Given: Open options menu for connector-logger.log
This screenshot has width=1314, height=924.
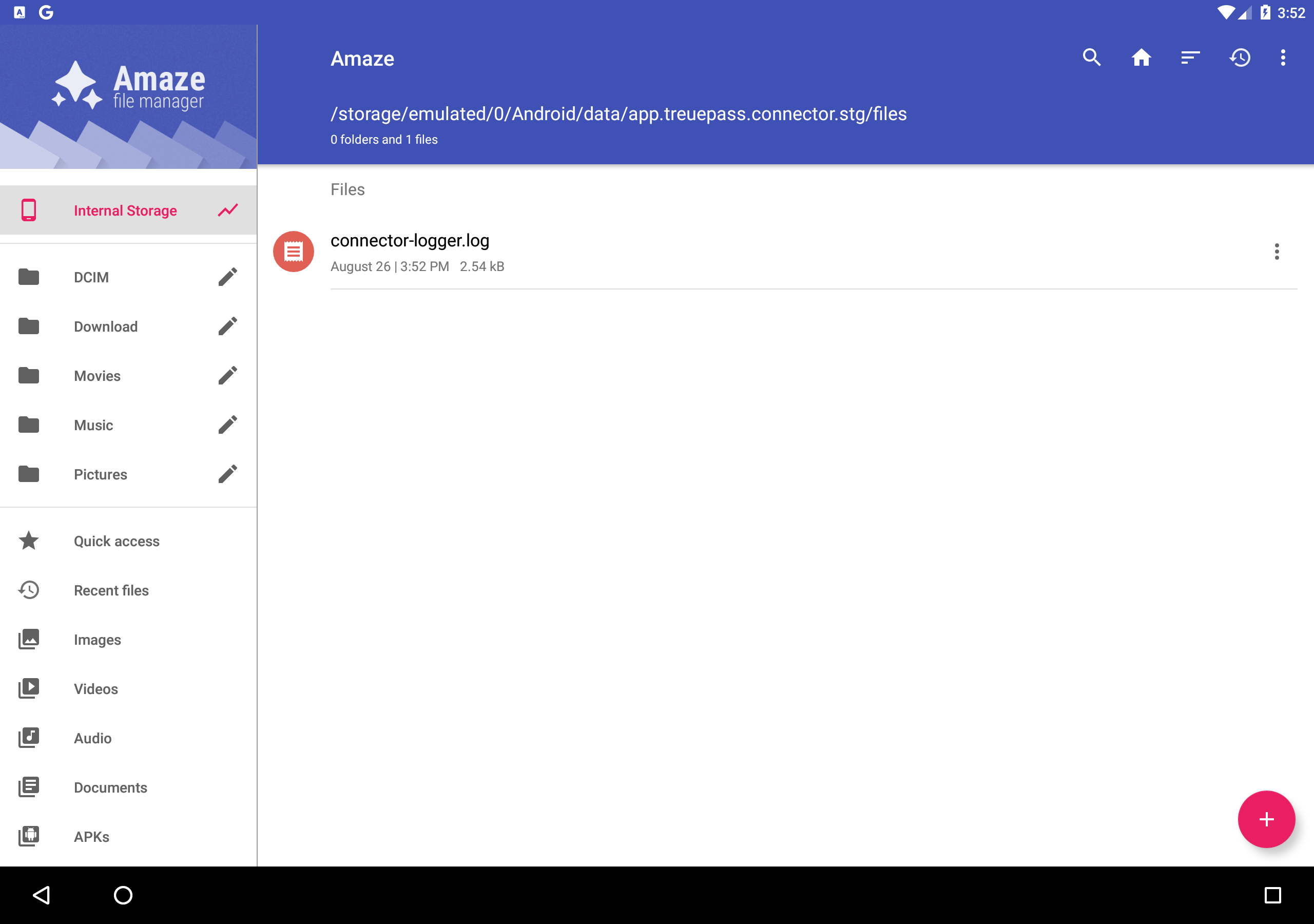Looking at the screenshot, I should click(1276, 251).
